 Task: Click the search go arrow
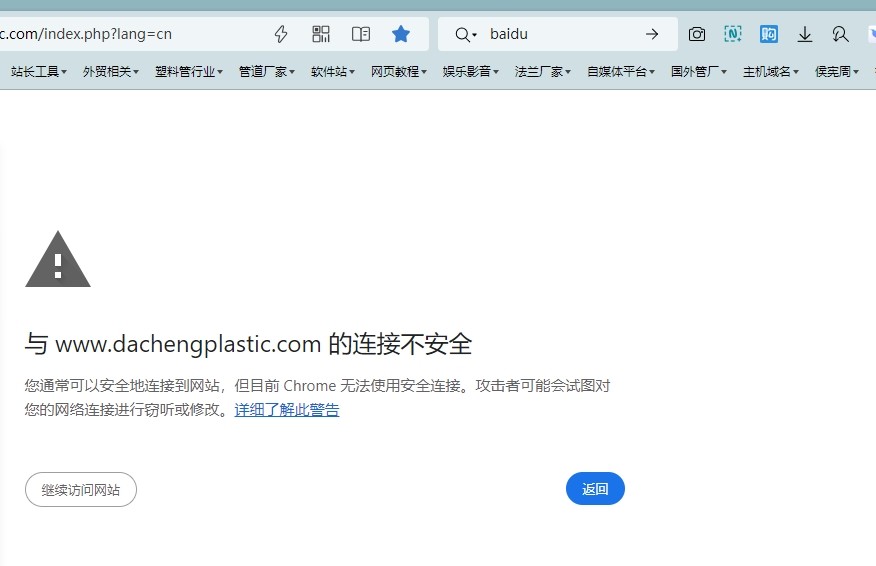652,34
